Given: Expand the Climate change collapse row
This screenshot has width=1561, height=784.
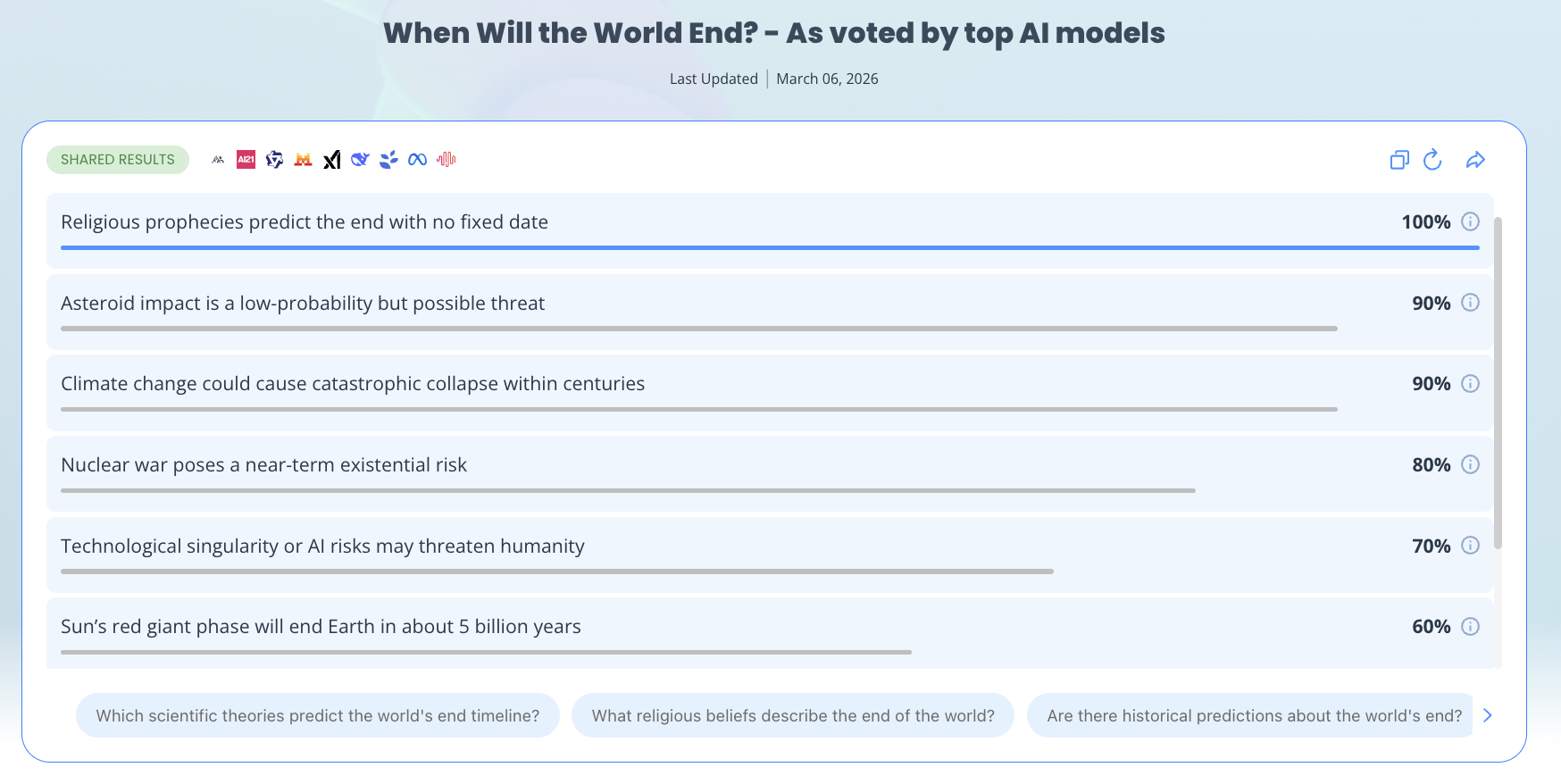Looking at the screenshot, I should point(770,393).
